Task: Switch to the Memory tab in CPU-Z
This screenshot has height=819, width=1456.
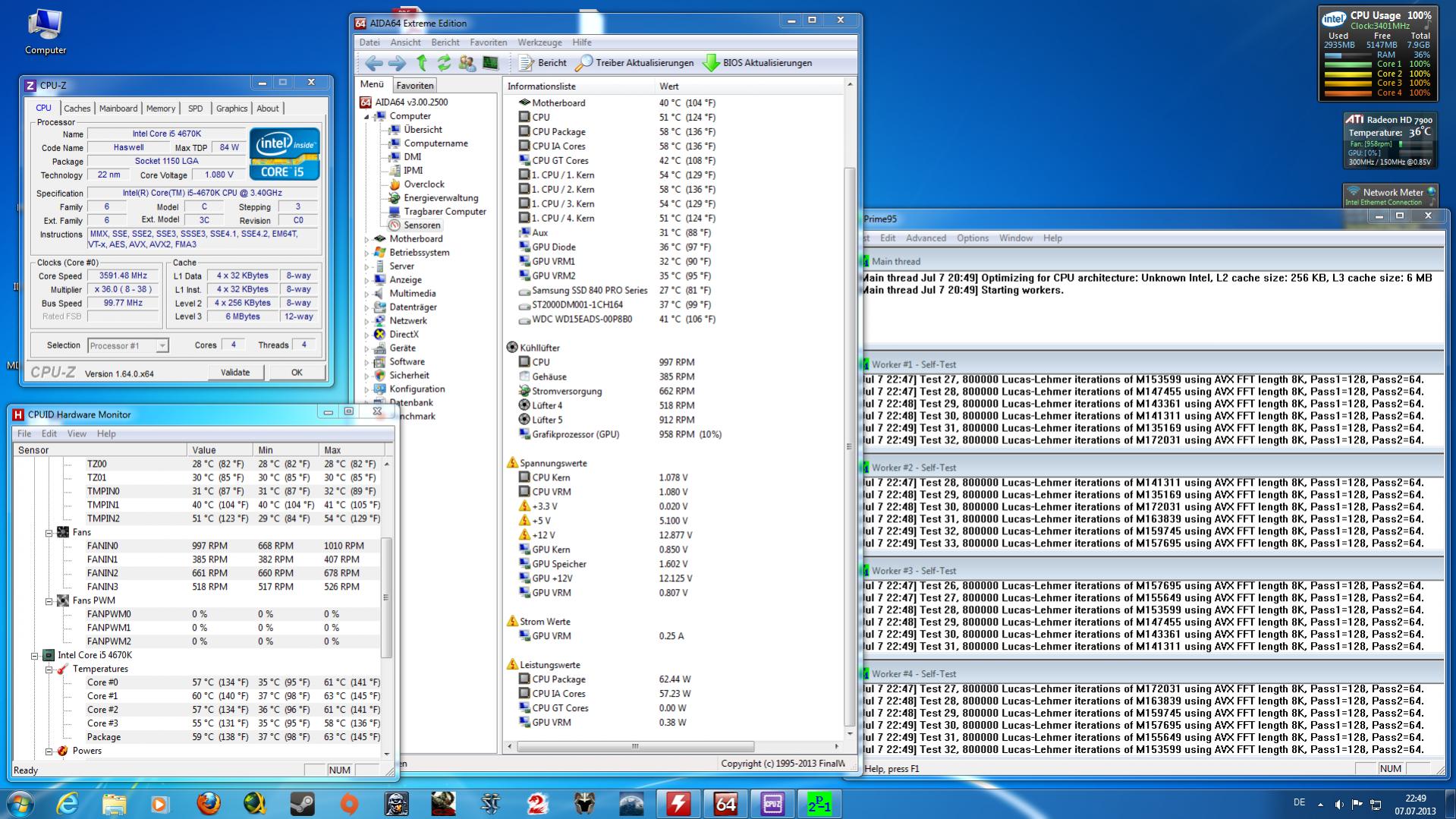Action: click(x=161, y=109)
